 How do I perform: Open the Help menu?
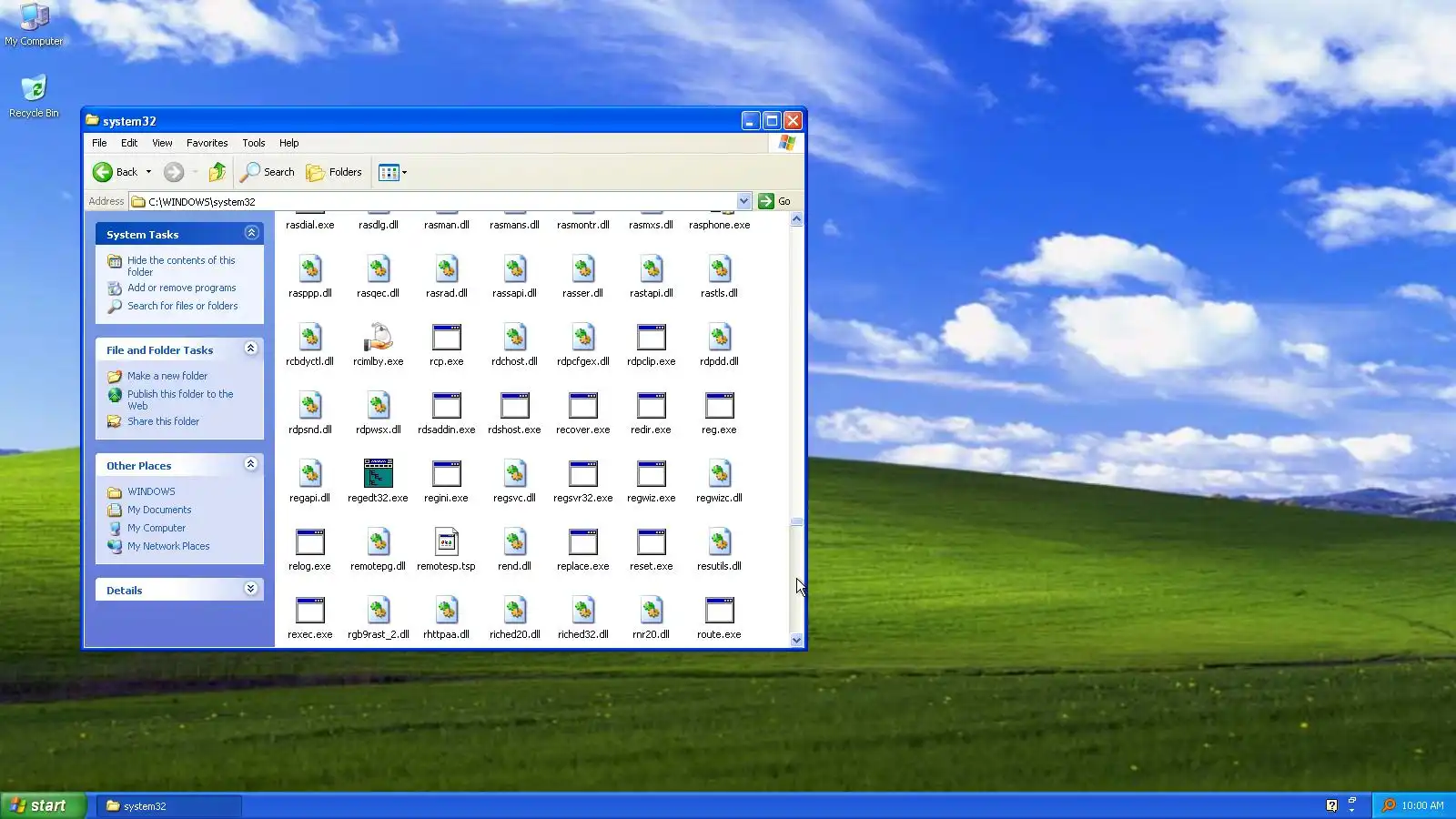289,143
